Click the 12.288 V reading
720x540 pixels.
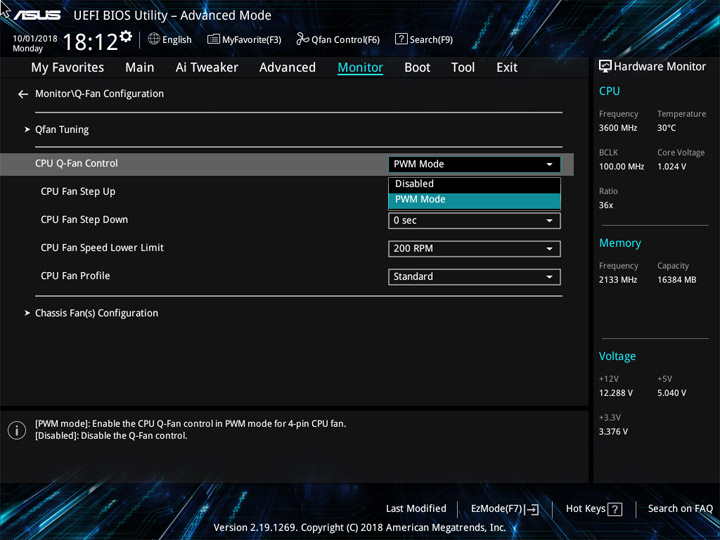click(x=616, y=393)
